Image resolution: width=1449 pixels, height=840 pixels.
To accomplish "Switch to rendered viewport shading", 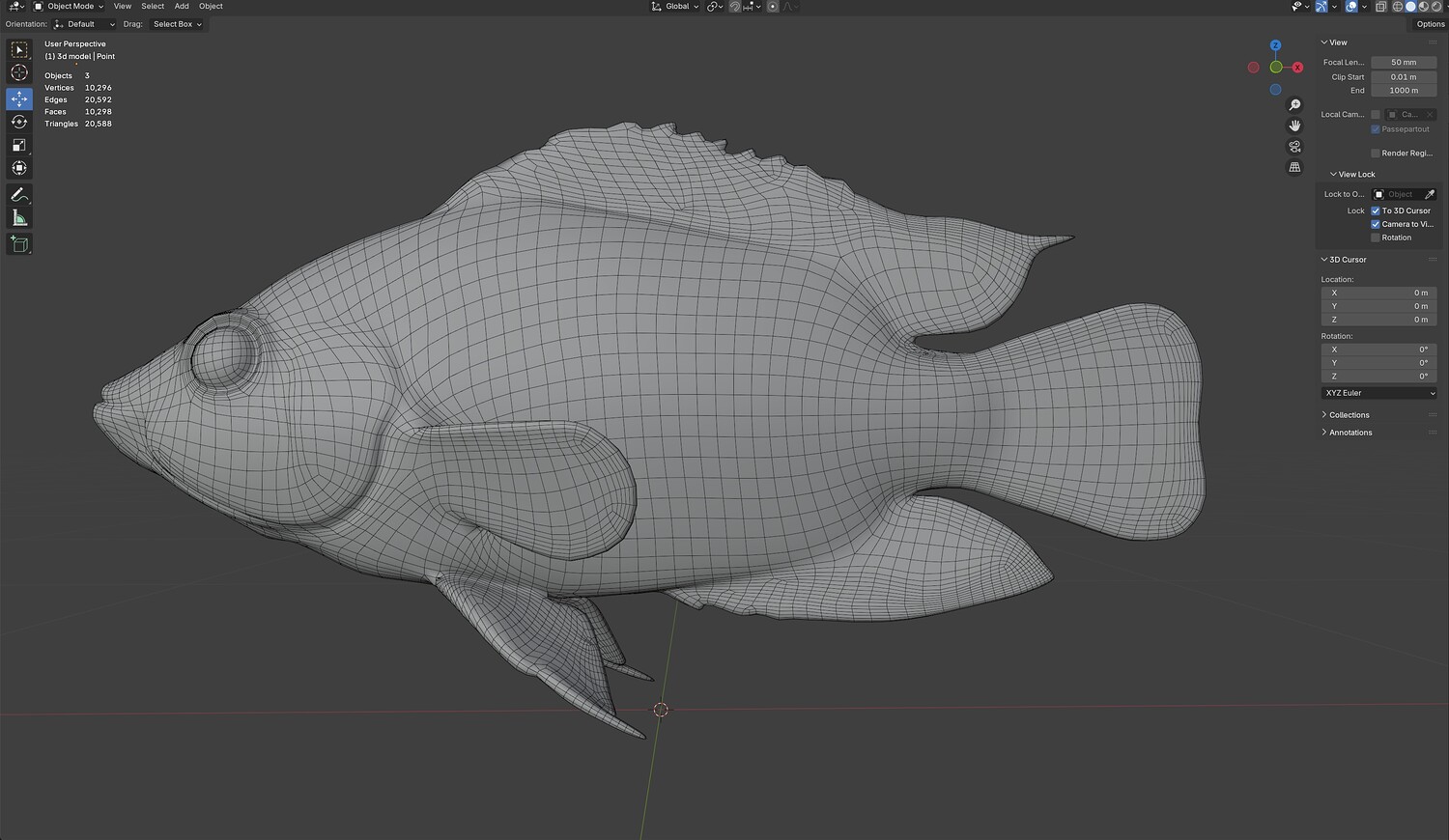I will pyautogui.click(x=1435, y=7).
